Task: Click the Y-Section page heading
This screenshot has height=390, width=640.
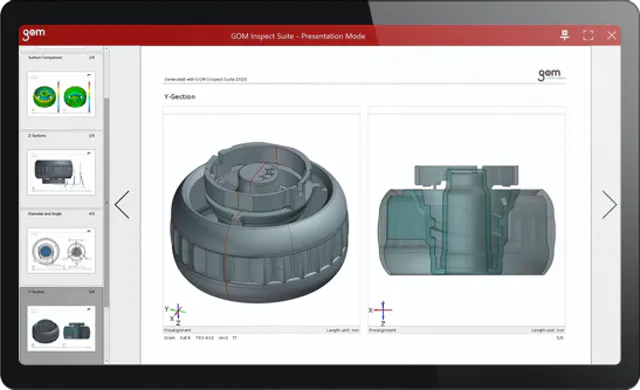Action: click(x=180, y=97)
